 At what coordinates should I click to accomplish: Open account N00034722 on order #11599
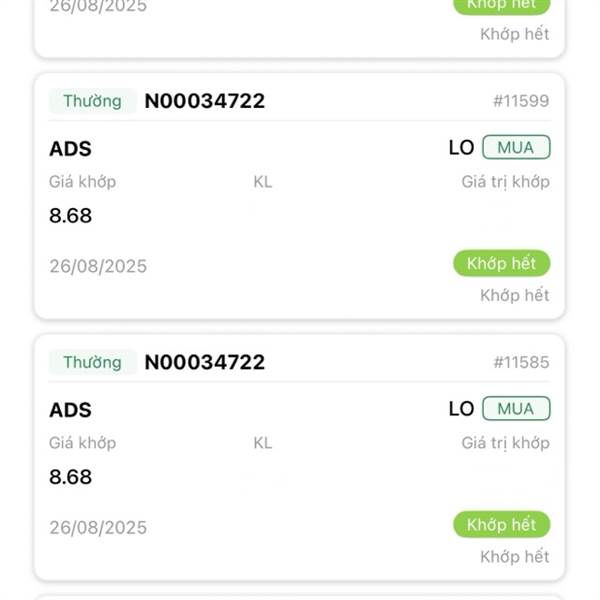205,101
